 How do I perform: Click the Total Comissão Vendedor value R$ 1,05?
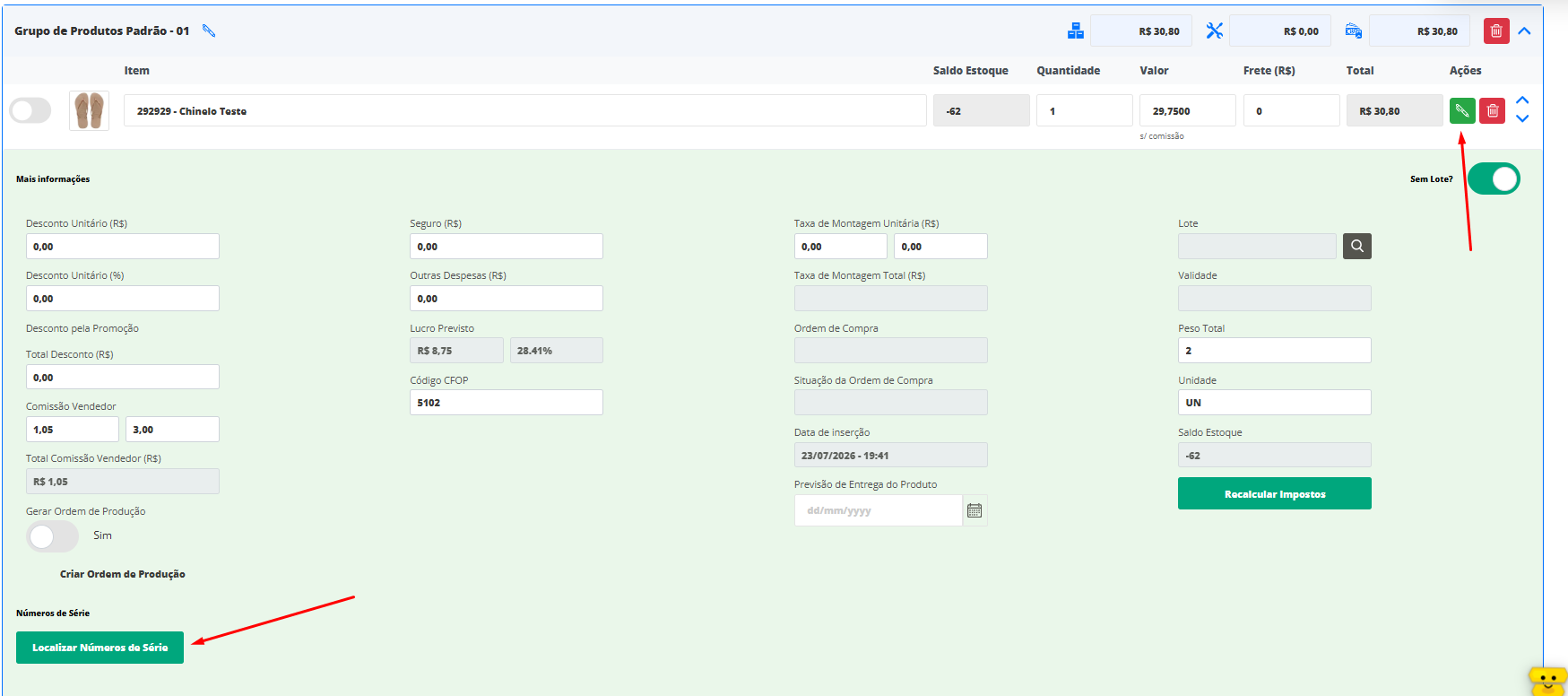[123, 482]
